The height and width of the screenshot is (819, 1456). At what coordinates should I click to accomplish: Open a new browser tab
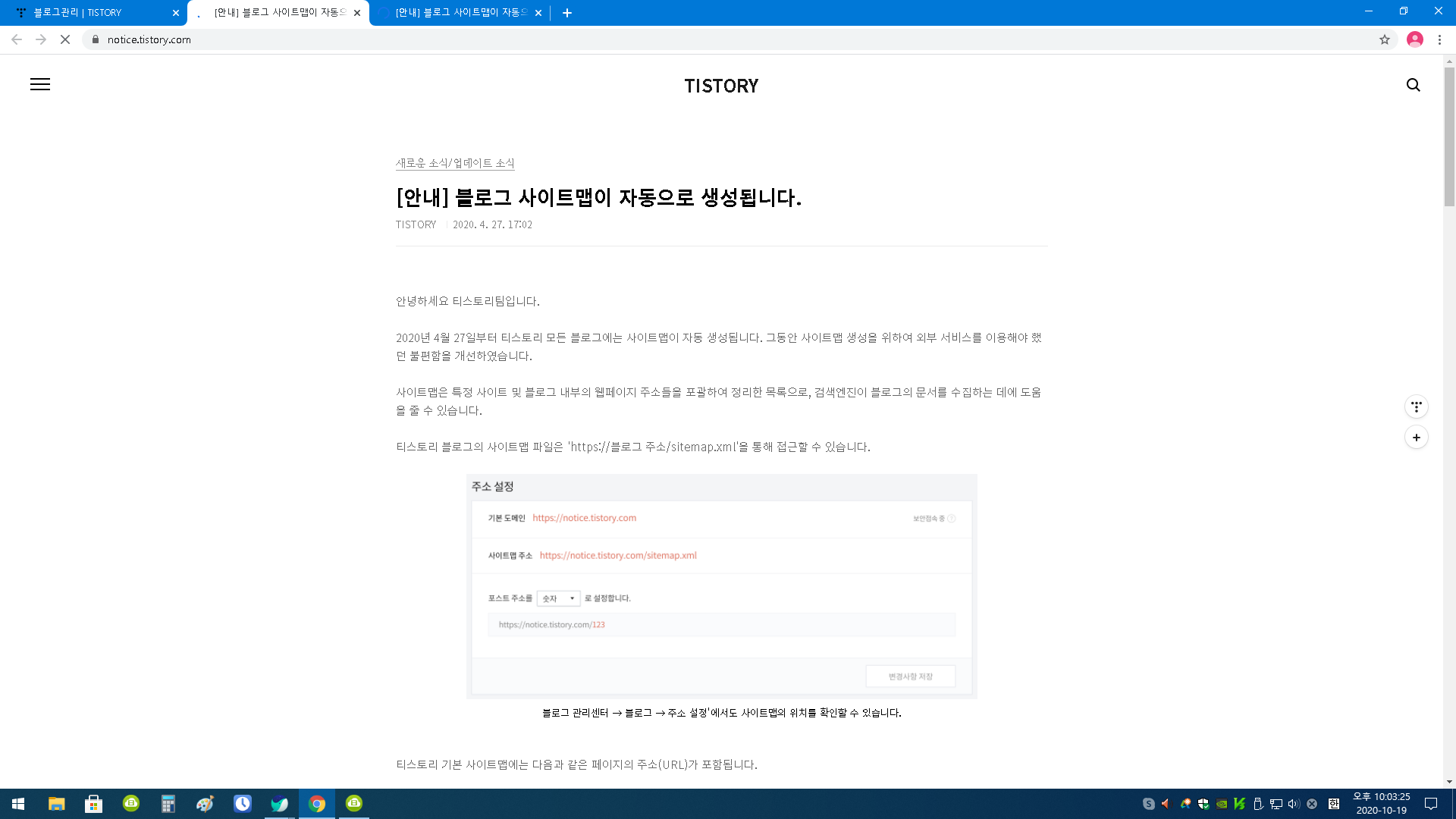(x=567, y=13)
